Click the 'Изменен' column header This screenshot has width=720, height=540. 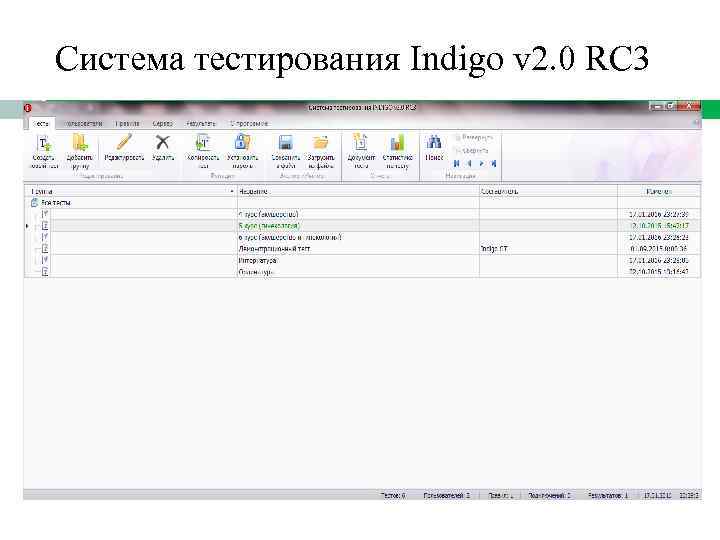659,191
